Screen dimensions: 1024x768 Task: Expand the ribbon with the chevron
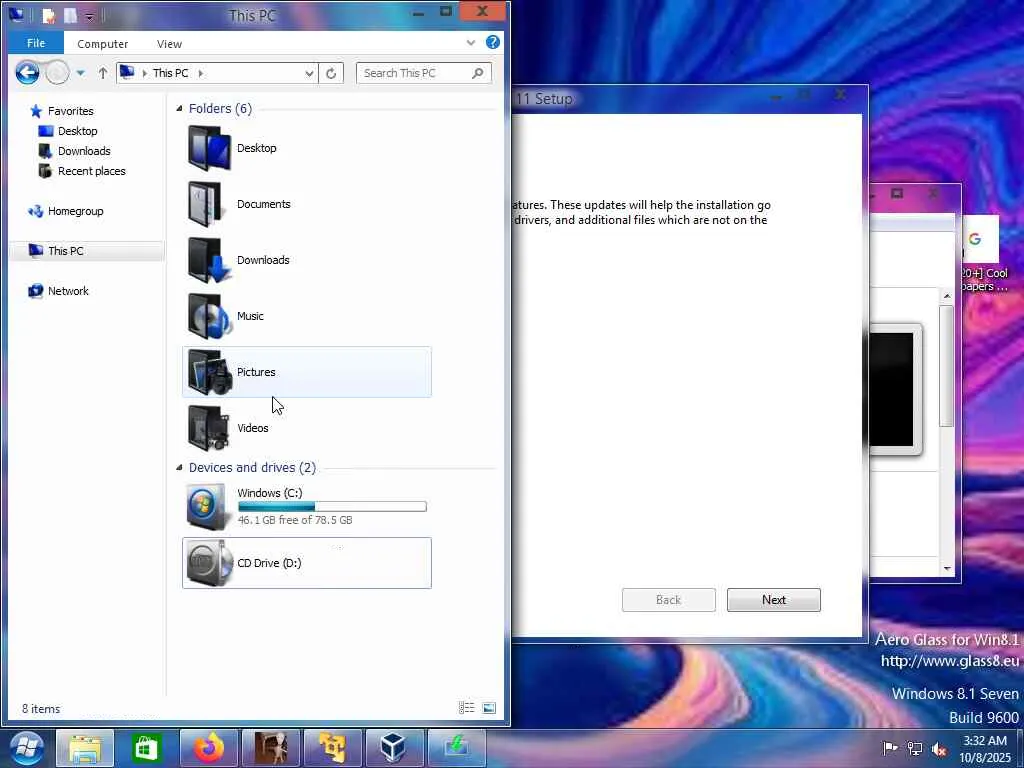pos(471,42)
